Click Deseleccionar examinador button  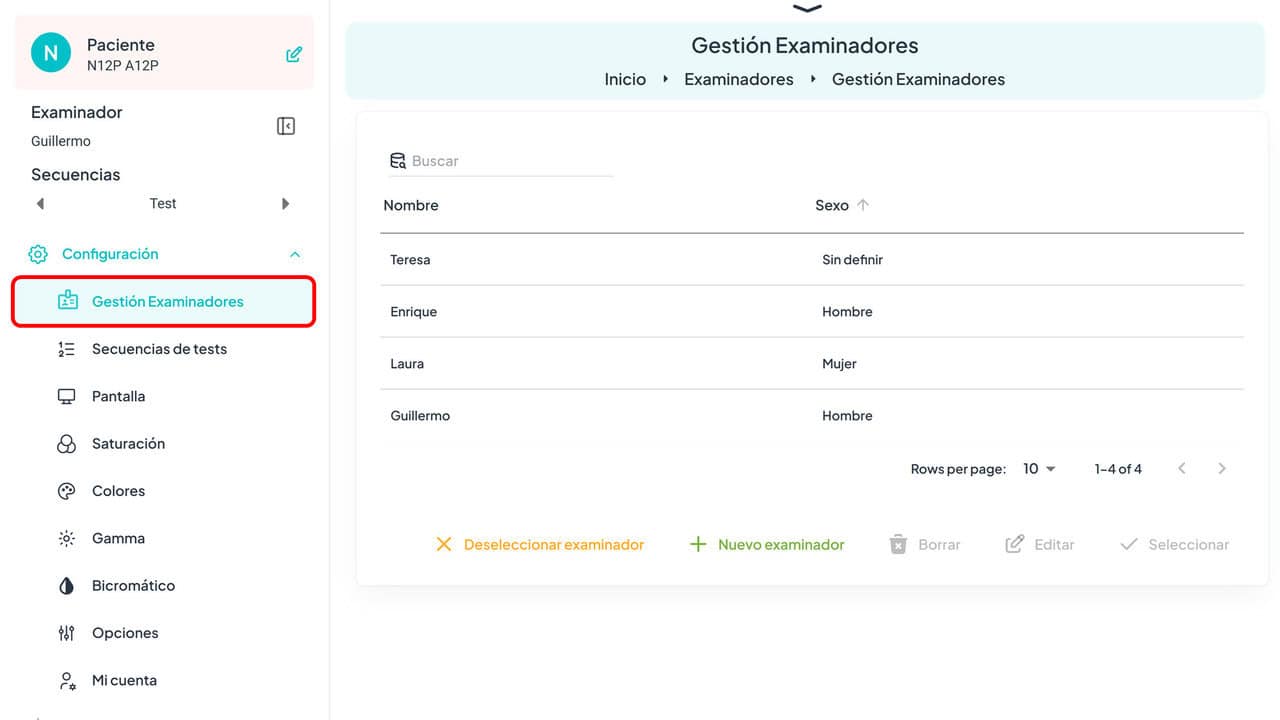click(539, 545)
